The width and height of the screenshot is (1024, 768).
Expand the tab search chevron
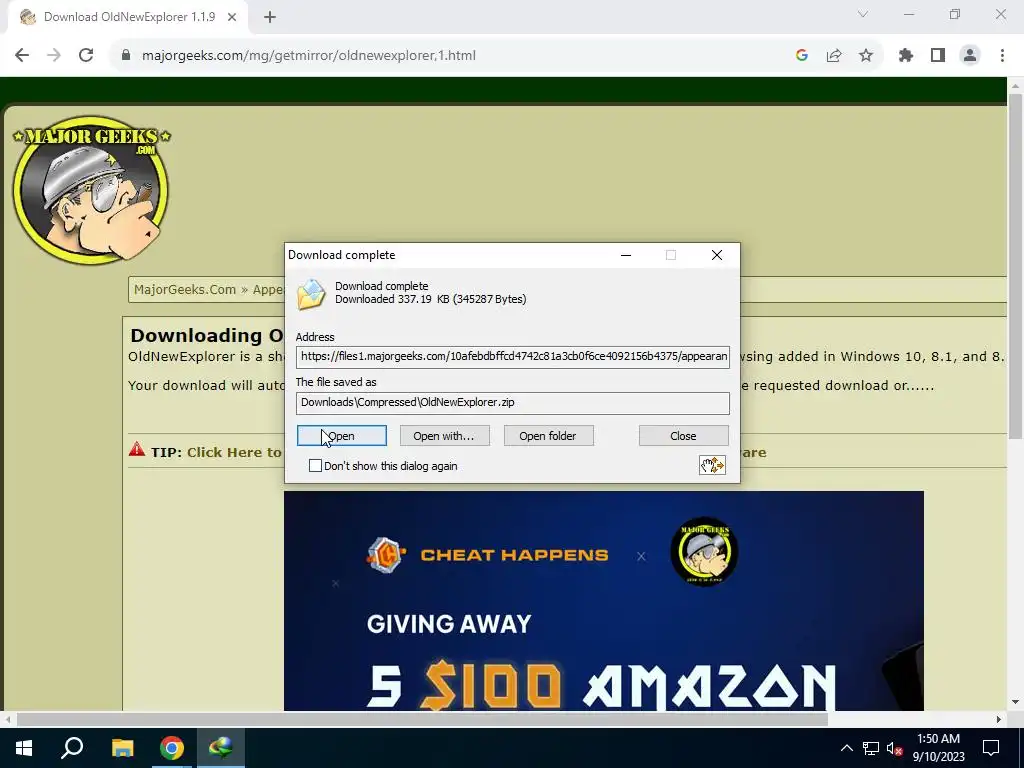click(863, 14)
